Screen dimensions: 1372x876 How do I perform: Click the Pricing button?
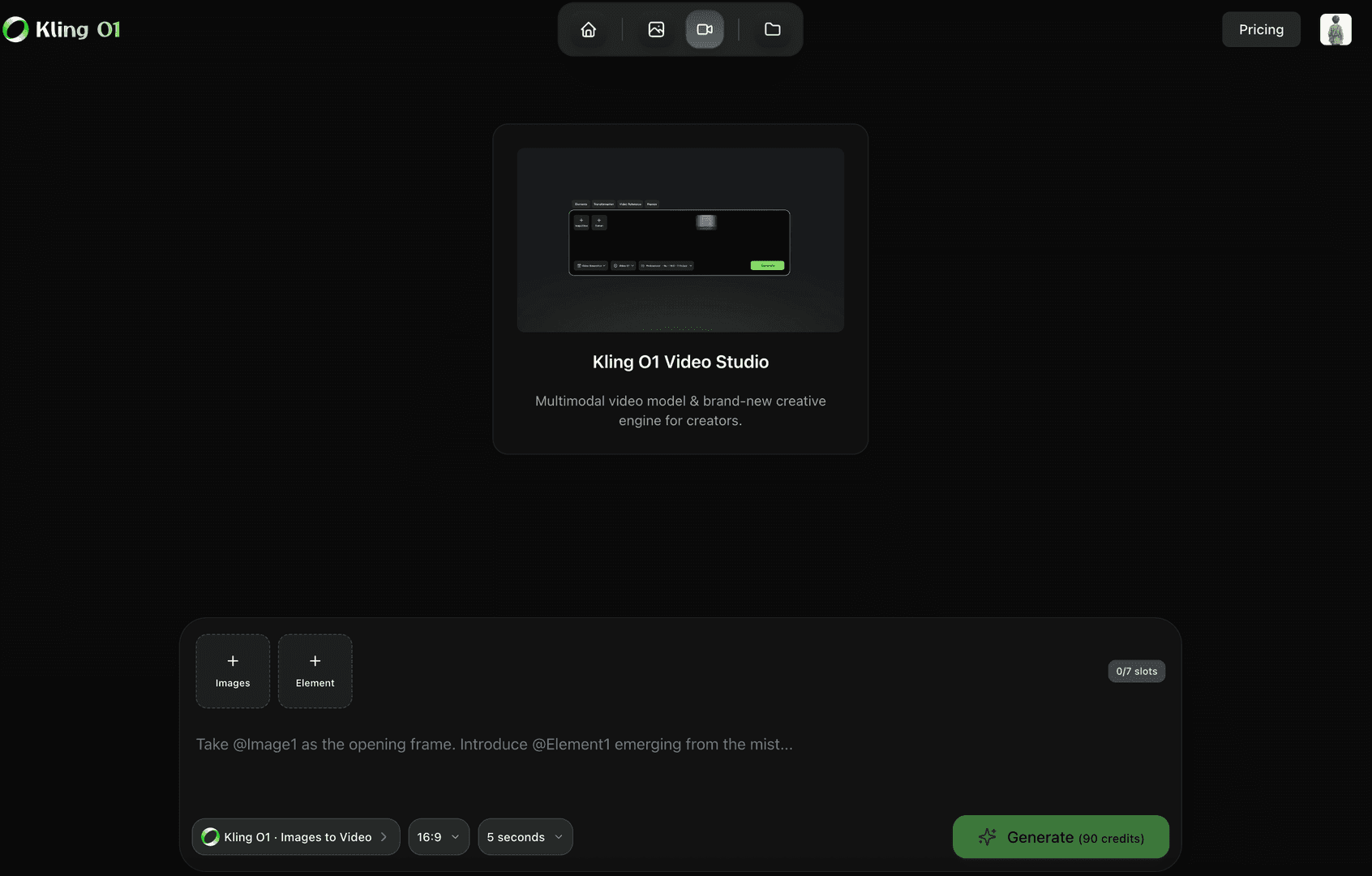1261,29
